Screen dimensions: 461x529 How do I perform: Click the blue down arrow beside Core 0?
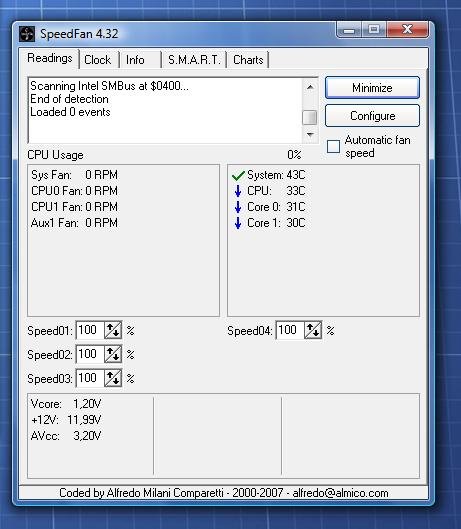[238, 207]
